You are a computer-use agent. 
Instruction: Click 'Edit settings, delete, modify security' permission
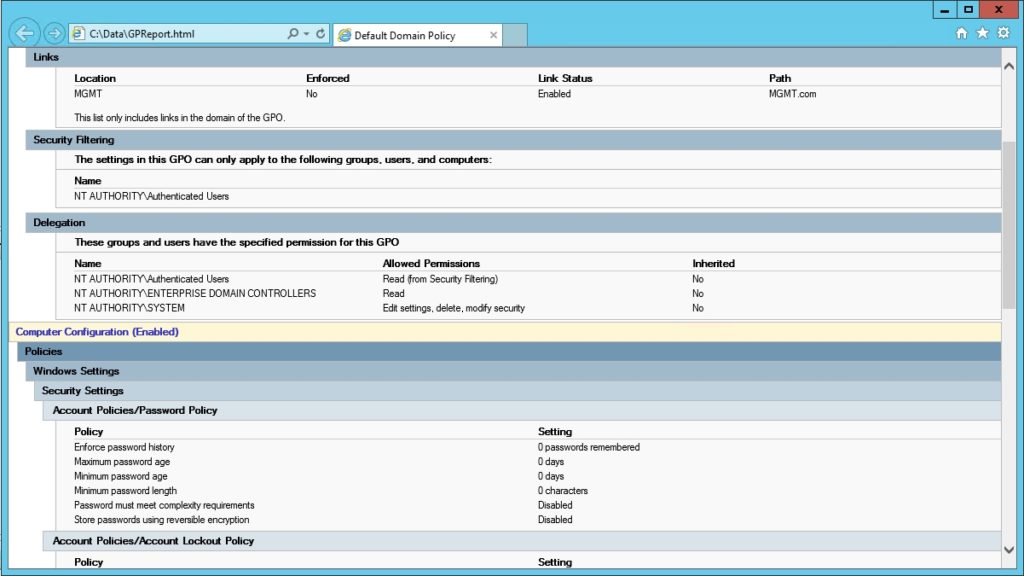(453, 308)
